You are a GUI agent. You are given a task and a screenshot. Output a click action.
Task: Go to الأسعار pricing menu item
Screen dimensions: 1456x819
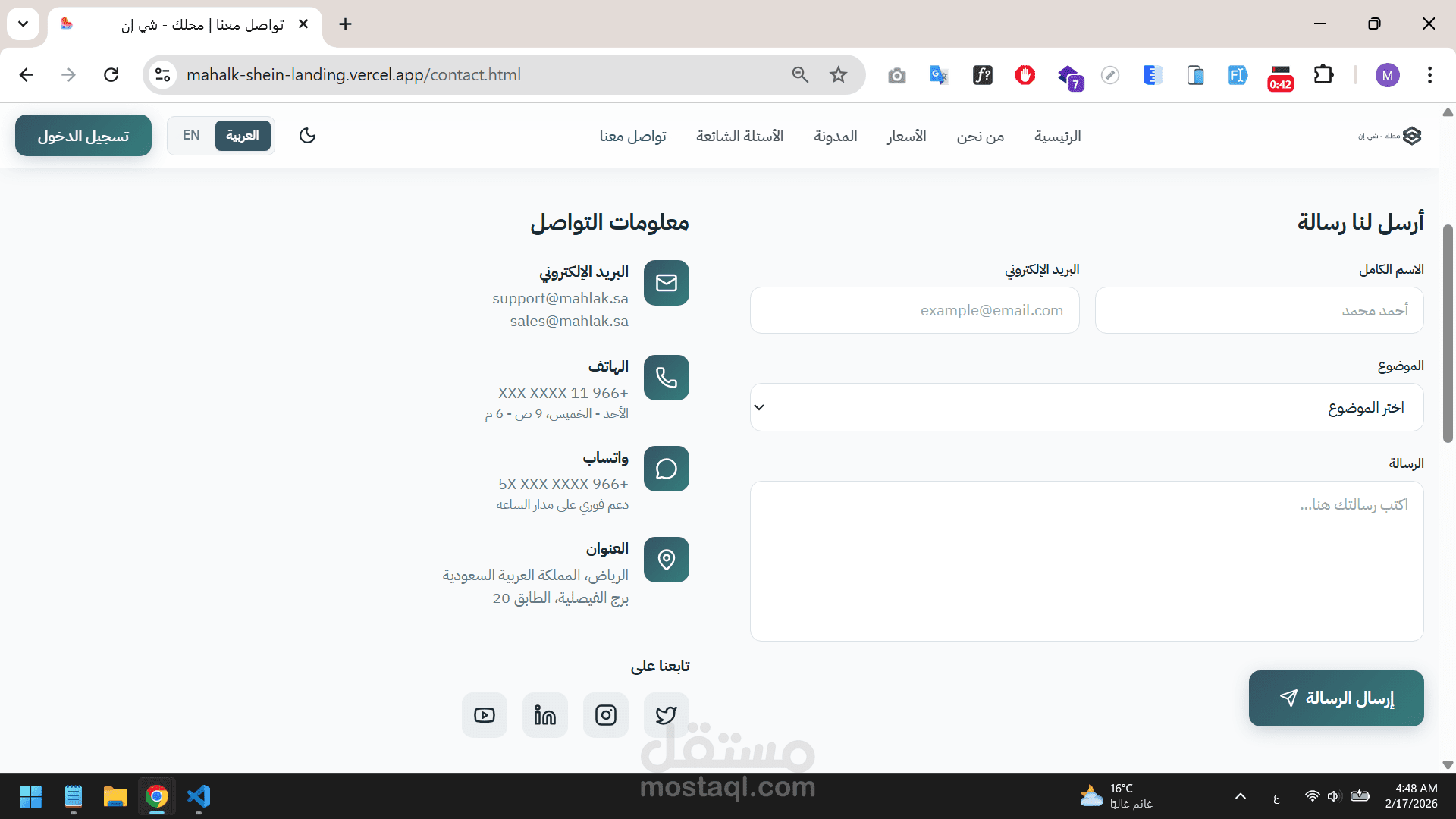(x=907, y=136)
